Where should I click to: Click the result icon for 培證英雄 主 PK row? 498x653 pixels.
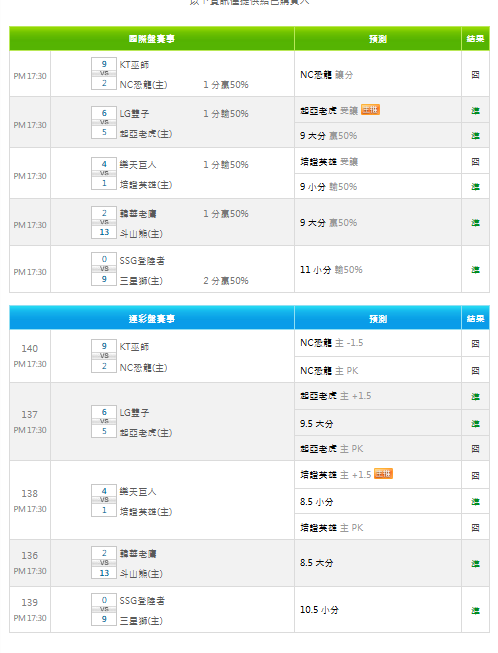pos(475,528)
